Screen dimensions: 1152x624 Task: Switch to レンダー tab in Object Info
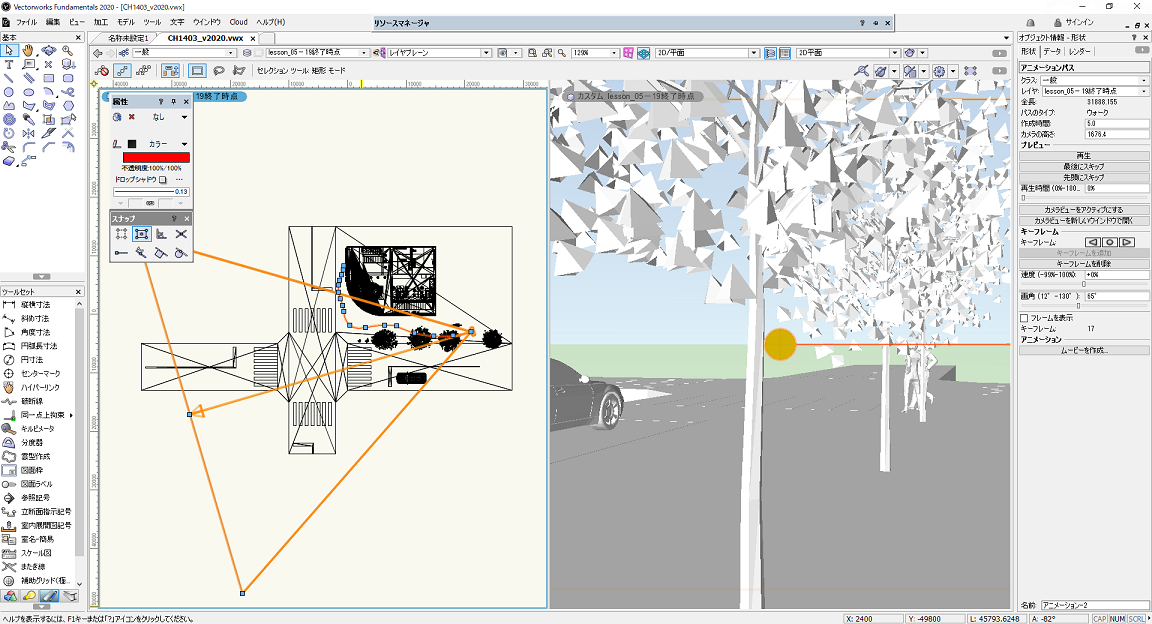click(x=1079, y=51)
